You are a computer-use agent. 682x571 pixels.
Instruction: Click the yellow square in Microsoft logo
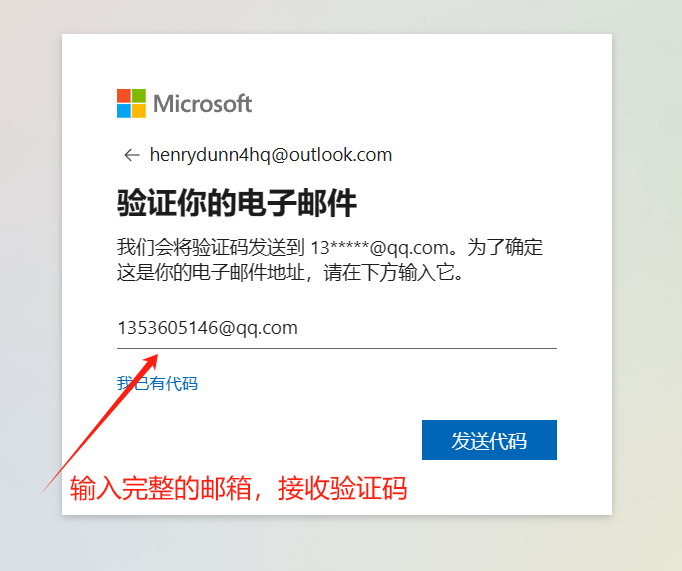coord(139,111)
